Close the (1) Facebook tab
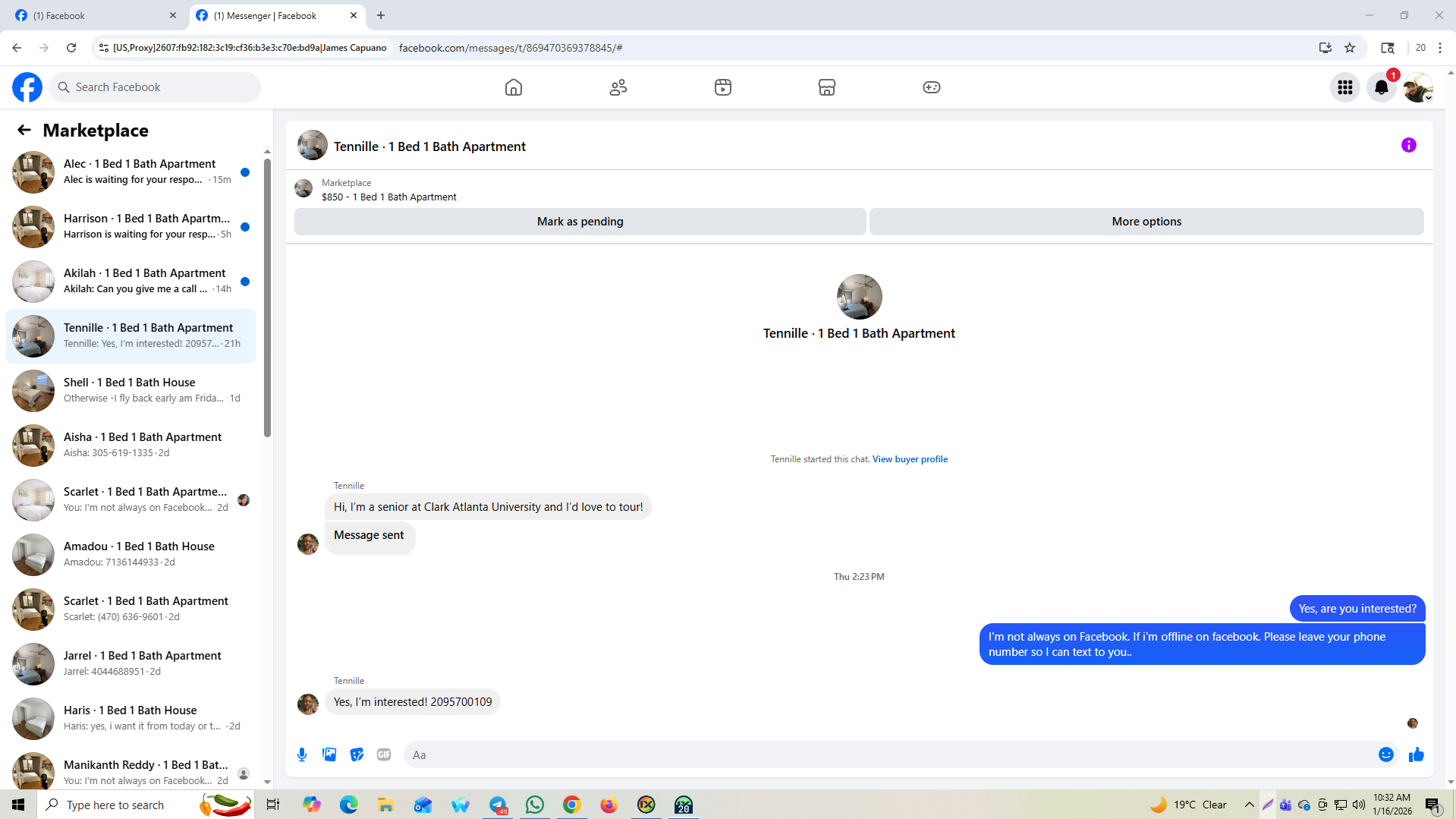This screenshot has height=819, width=1456. pyautogui.click(x=172, y=15)
